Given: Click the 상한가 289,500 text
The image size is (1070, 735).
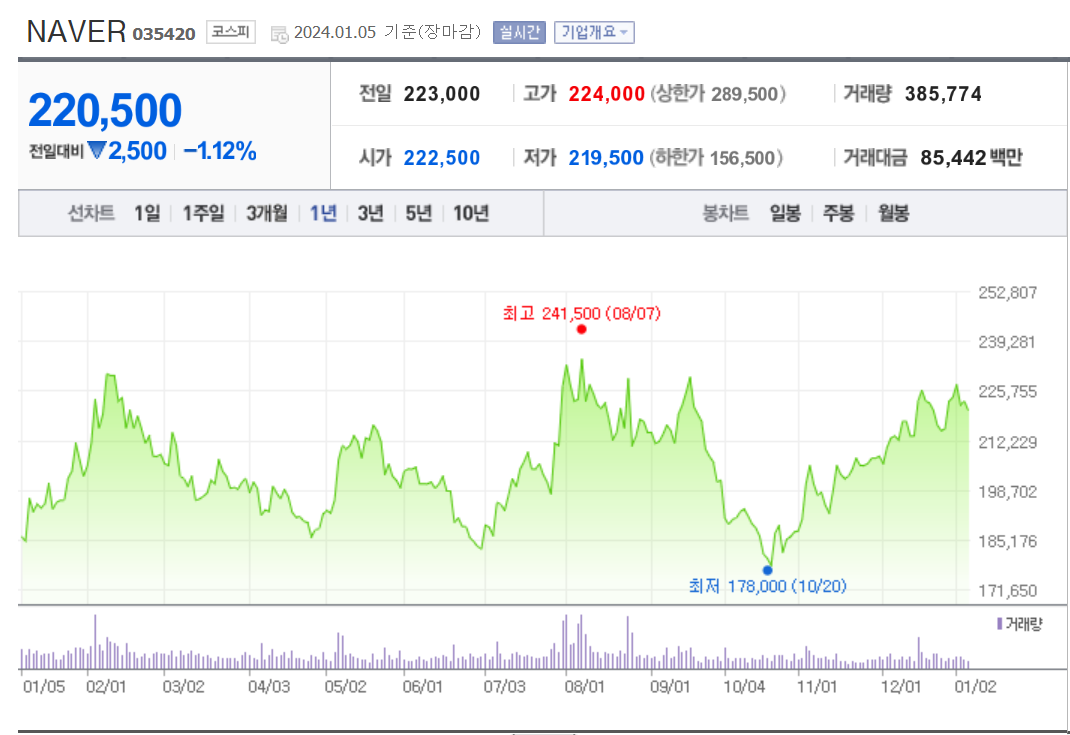Looking at the screenshot, I should (717, 94).
